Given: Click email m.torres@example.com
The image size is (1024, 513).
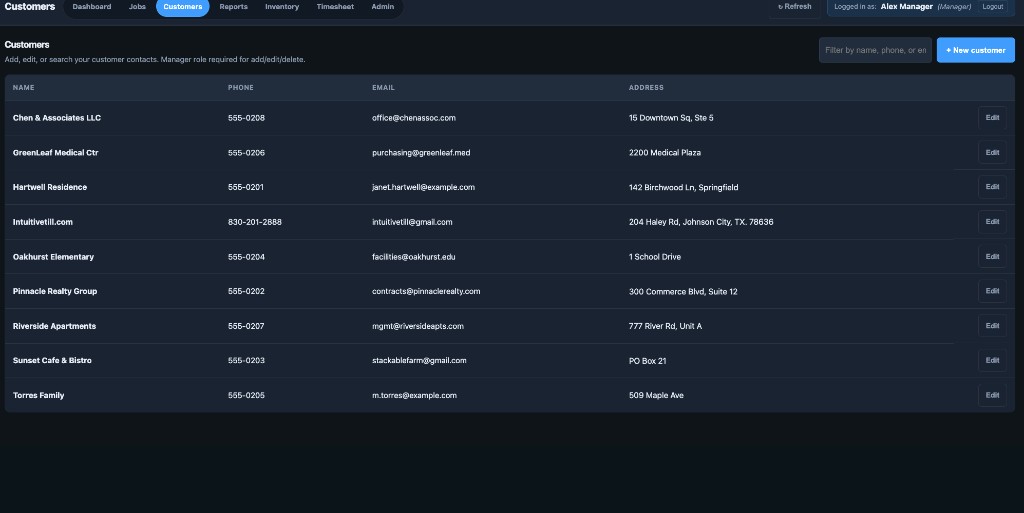Looking at the screenshot, I should (414, 395).
